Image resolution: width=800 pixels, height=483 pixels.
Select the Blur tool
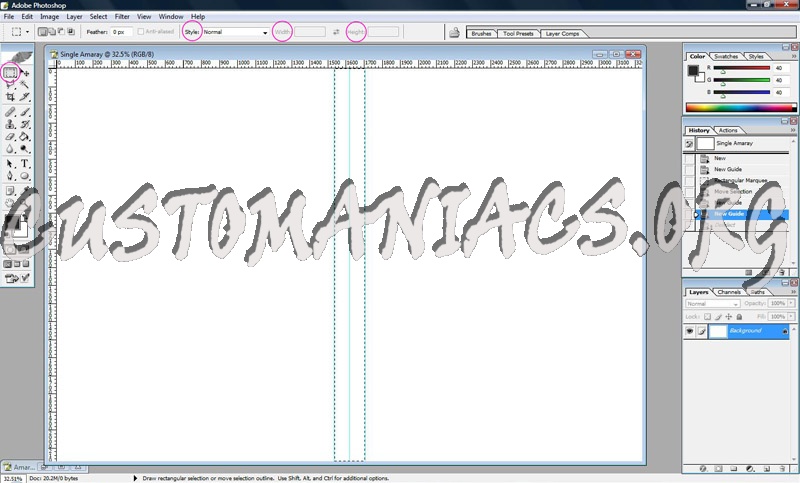tap(10, 149)
